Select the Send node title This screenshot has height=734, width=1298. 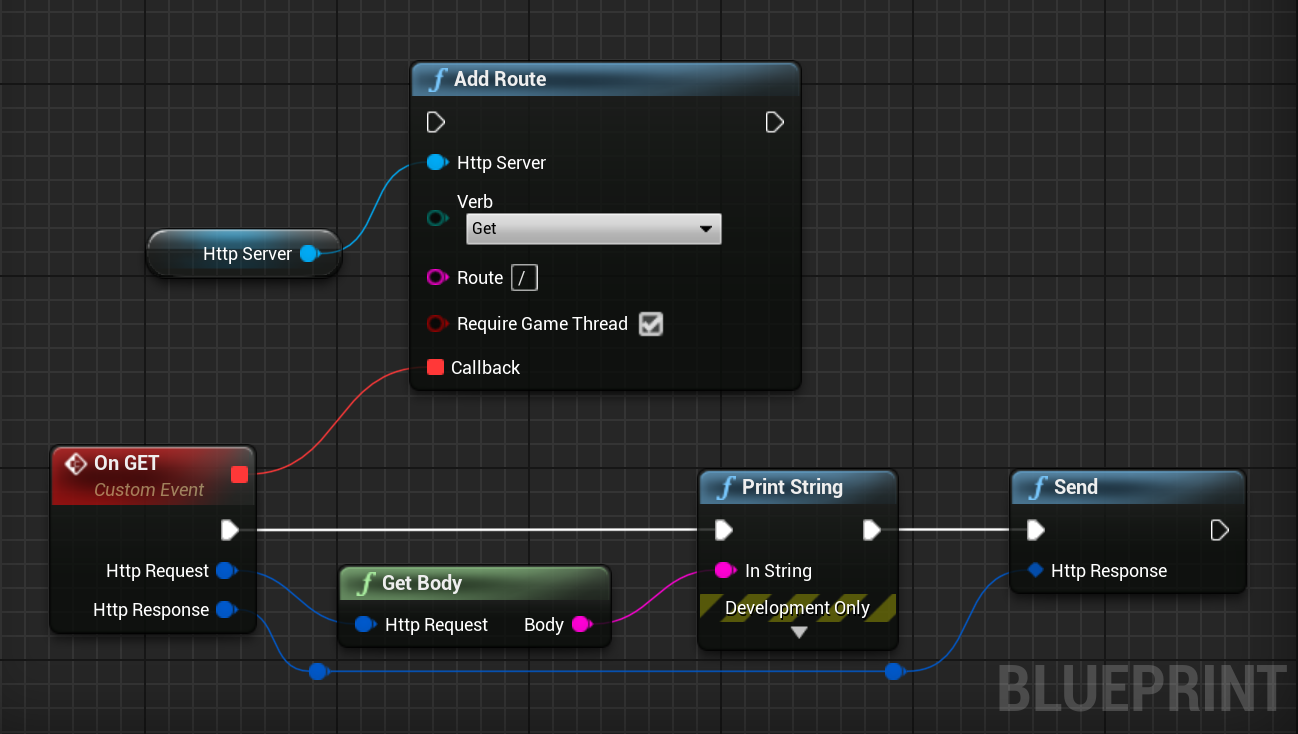(1076, 487)
